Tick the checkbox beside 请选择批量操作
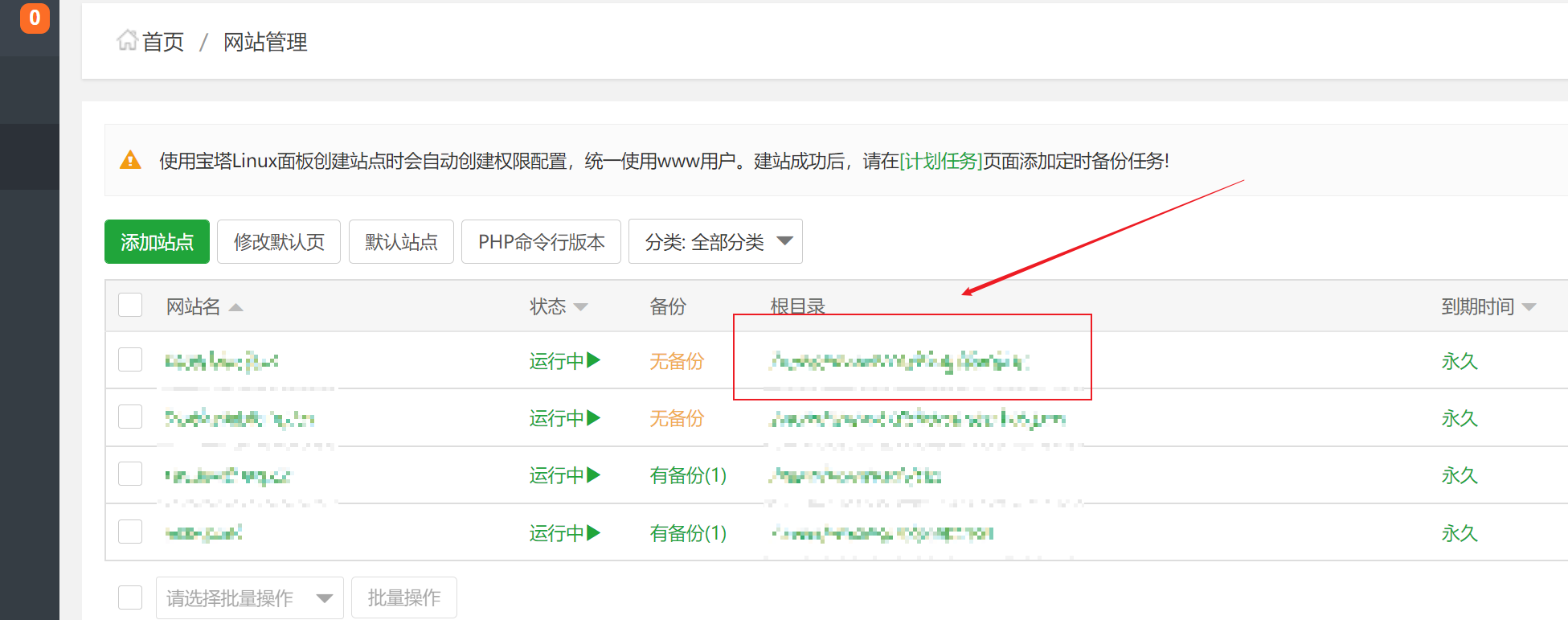Screen dimensions: 1568x620 (130, 597)
